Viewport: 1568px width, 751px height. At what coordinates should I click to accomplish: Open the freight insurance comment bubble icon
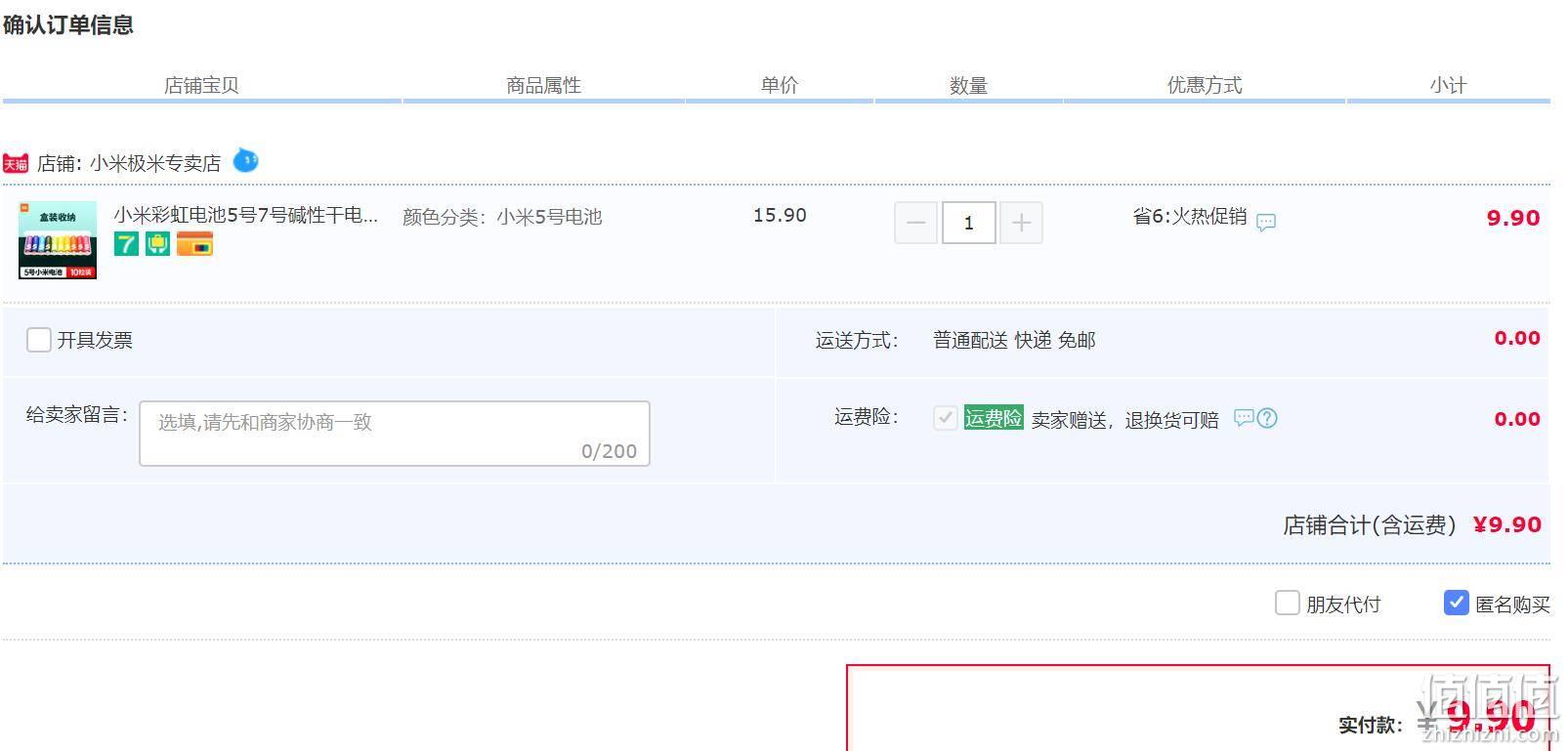pyautogui.click(x=1243, y=418)
